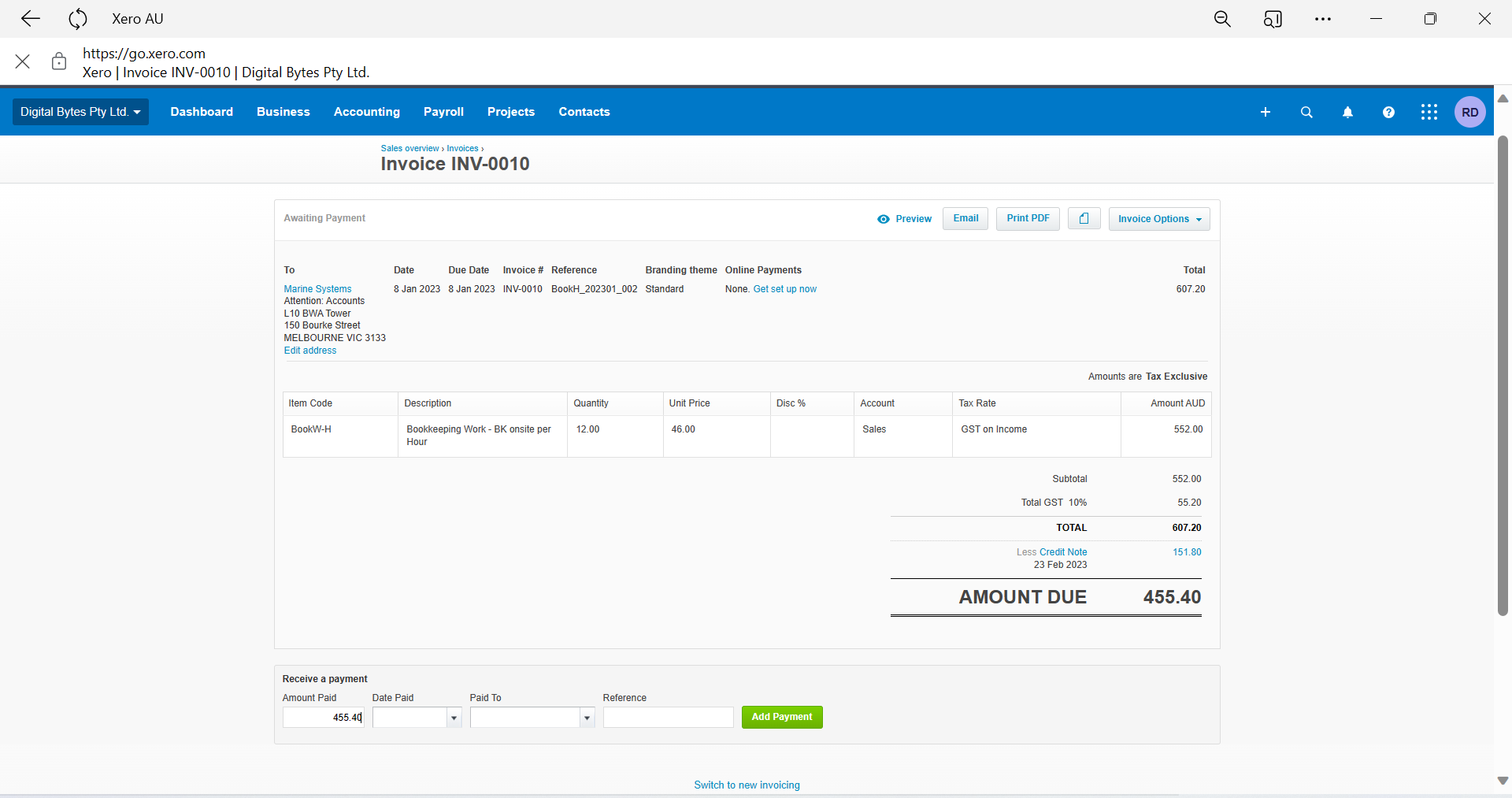This screenshot has width=1512, height=798.
Task: Open the Projects menu
Action: [511, 112]
